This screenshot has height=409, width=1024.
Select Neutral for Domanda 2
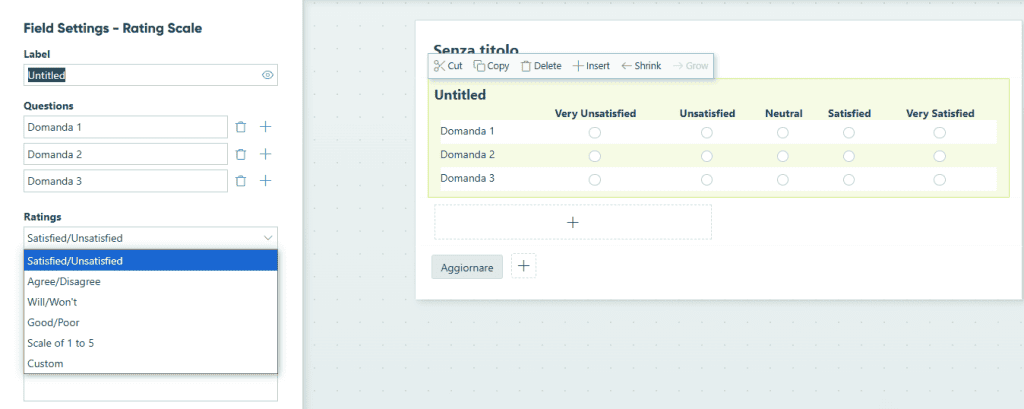pos(783,156)
